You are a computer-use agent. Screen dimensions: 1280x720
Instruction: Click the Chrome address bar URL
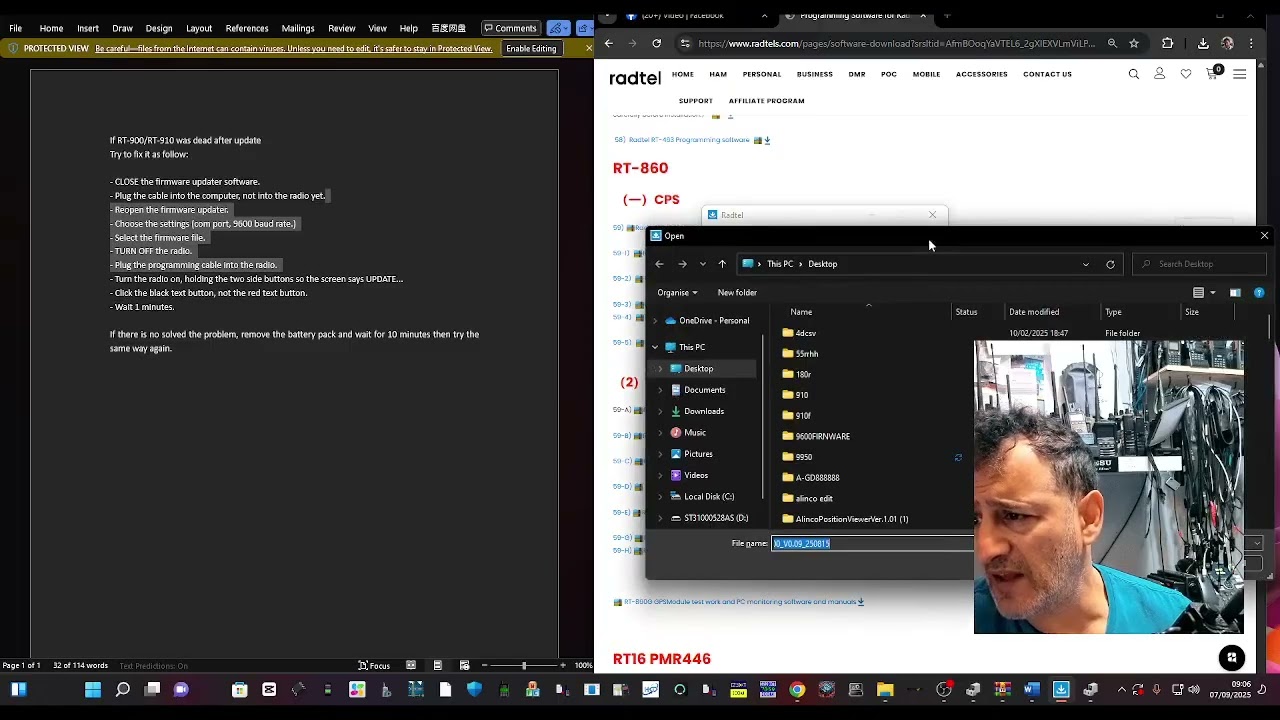(x=896, y=43)
